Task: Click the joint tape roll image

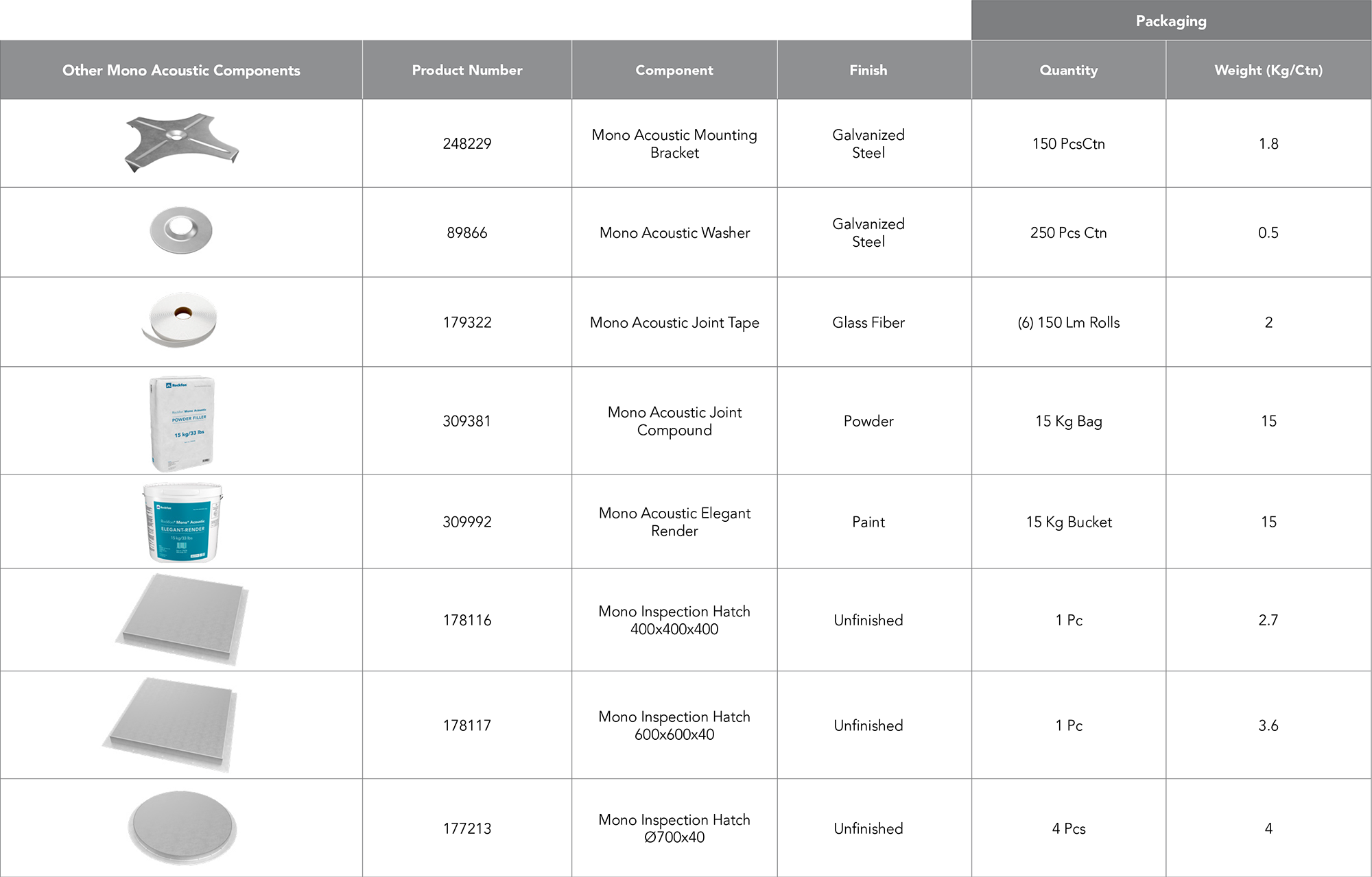Action: point(180,320)
